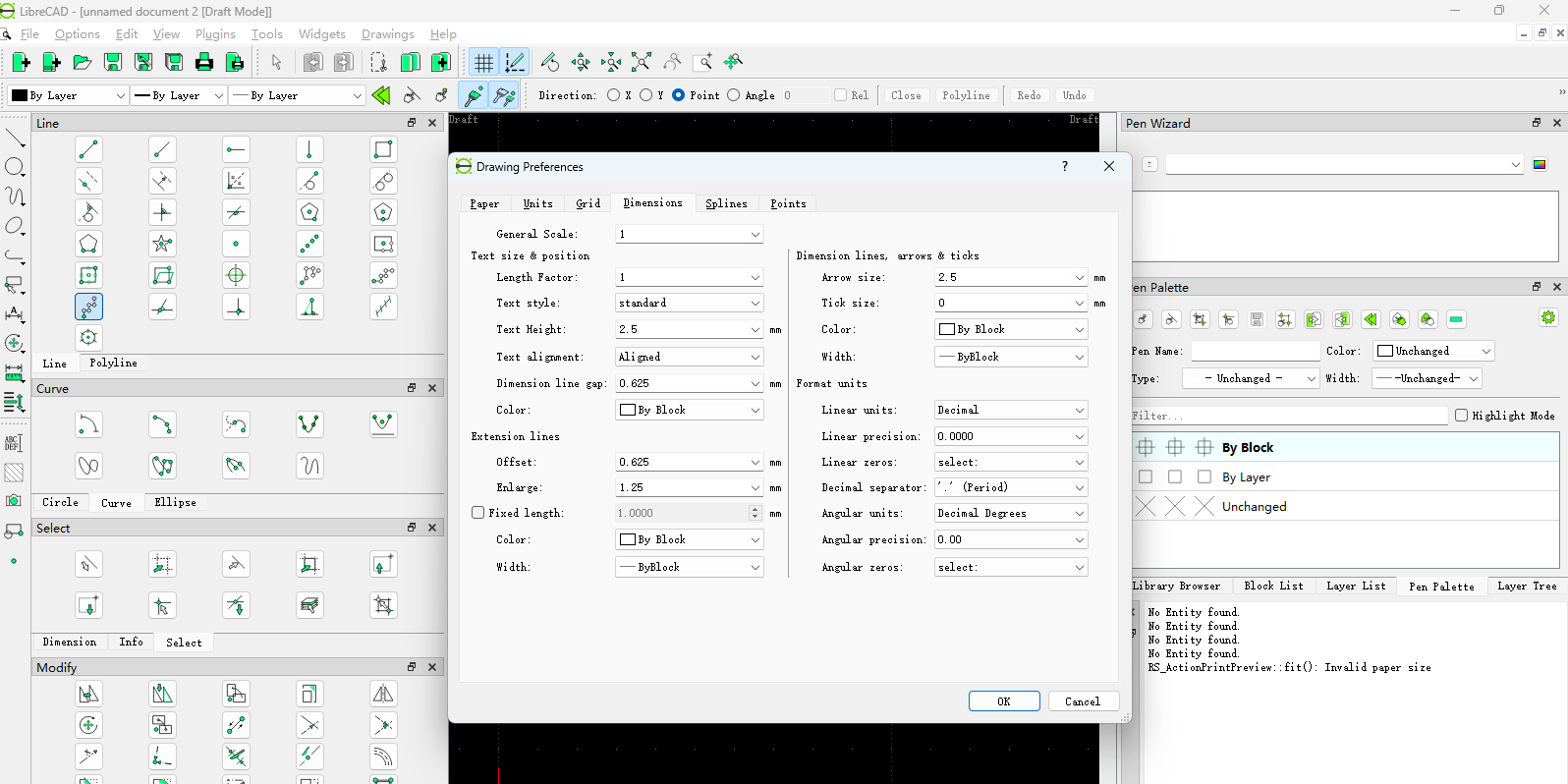The width and height of the screenshot is (1568, 784).
Task: Click the Pen Name input field
Action: [x=1255, y=351]
